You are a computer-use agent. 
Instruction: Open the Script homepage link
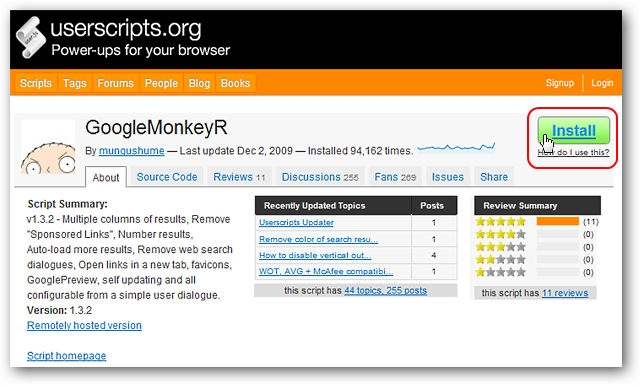67,356
